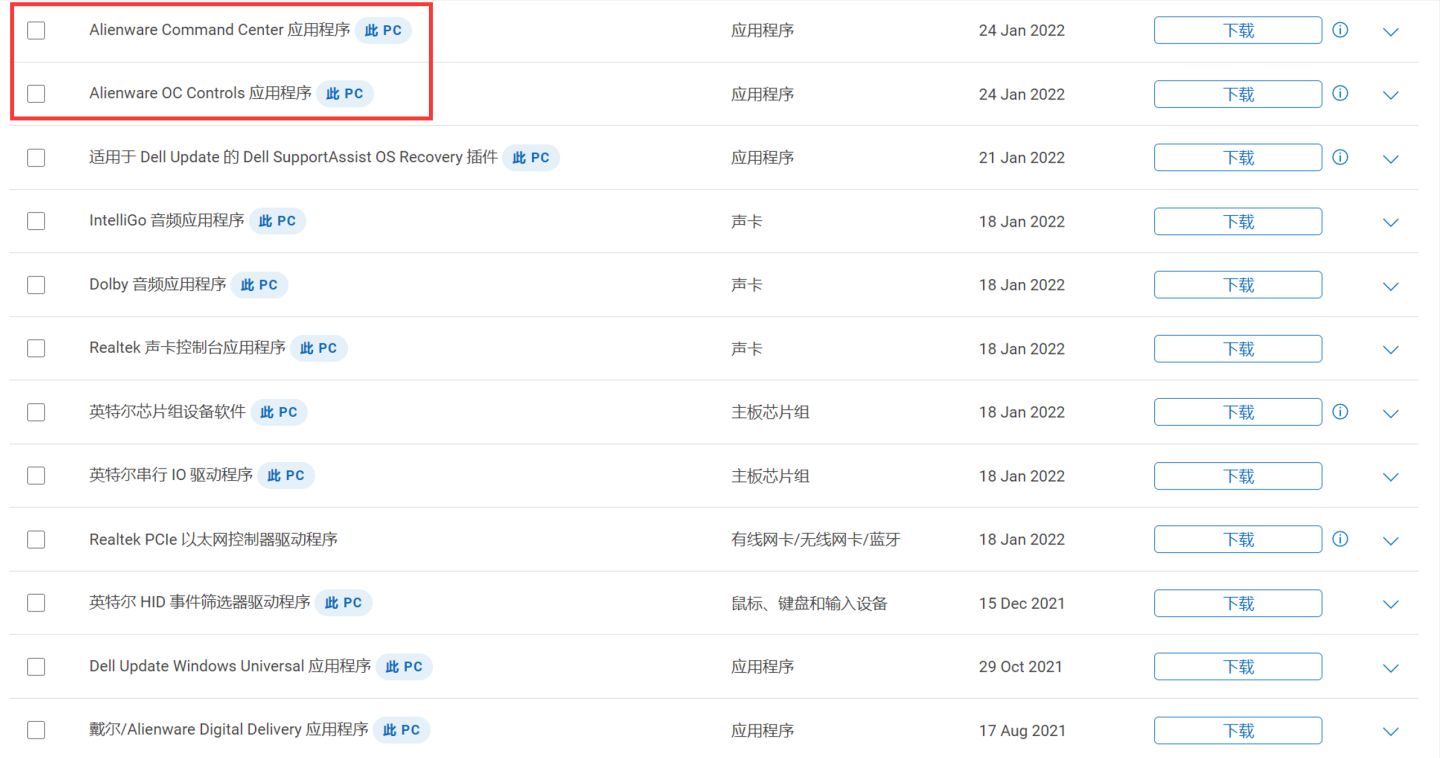Expand the IntelliGo 音频应用程序 row
This screenshot has width=1440, height=758.
[1390, 222]
